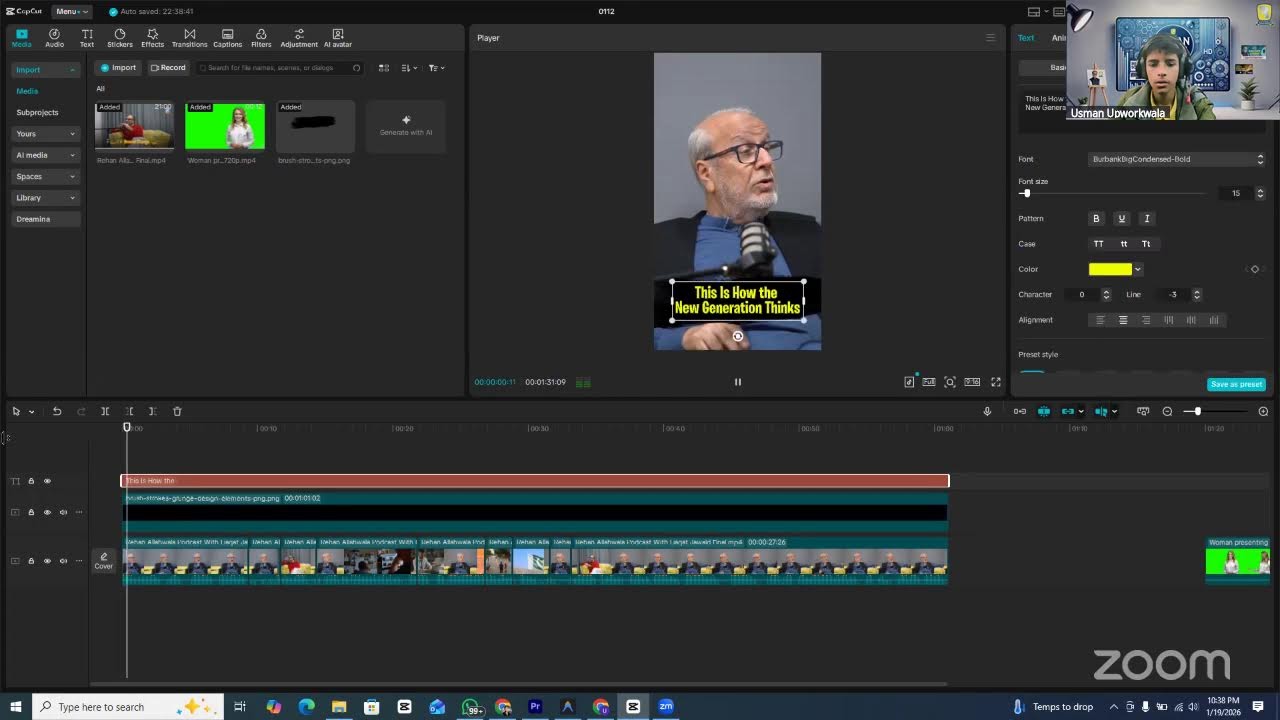Hide the brush-strokes overlay track
This screenshot has width=1280, height=720.
47,512
